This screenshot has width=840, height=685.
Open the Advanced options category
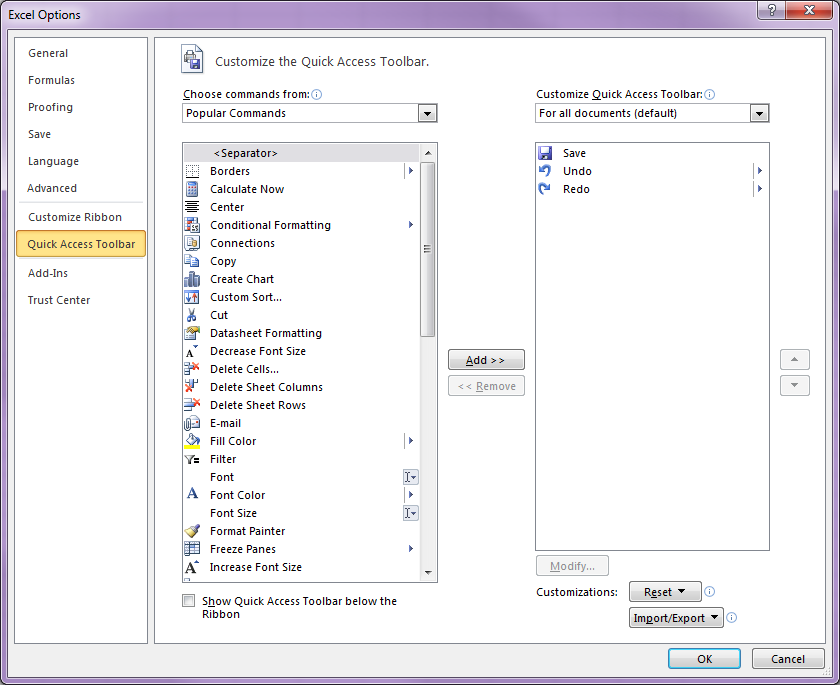pos(52,188)
